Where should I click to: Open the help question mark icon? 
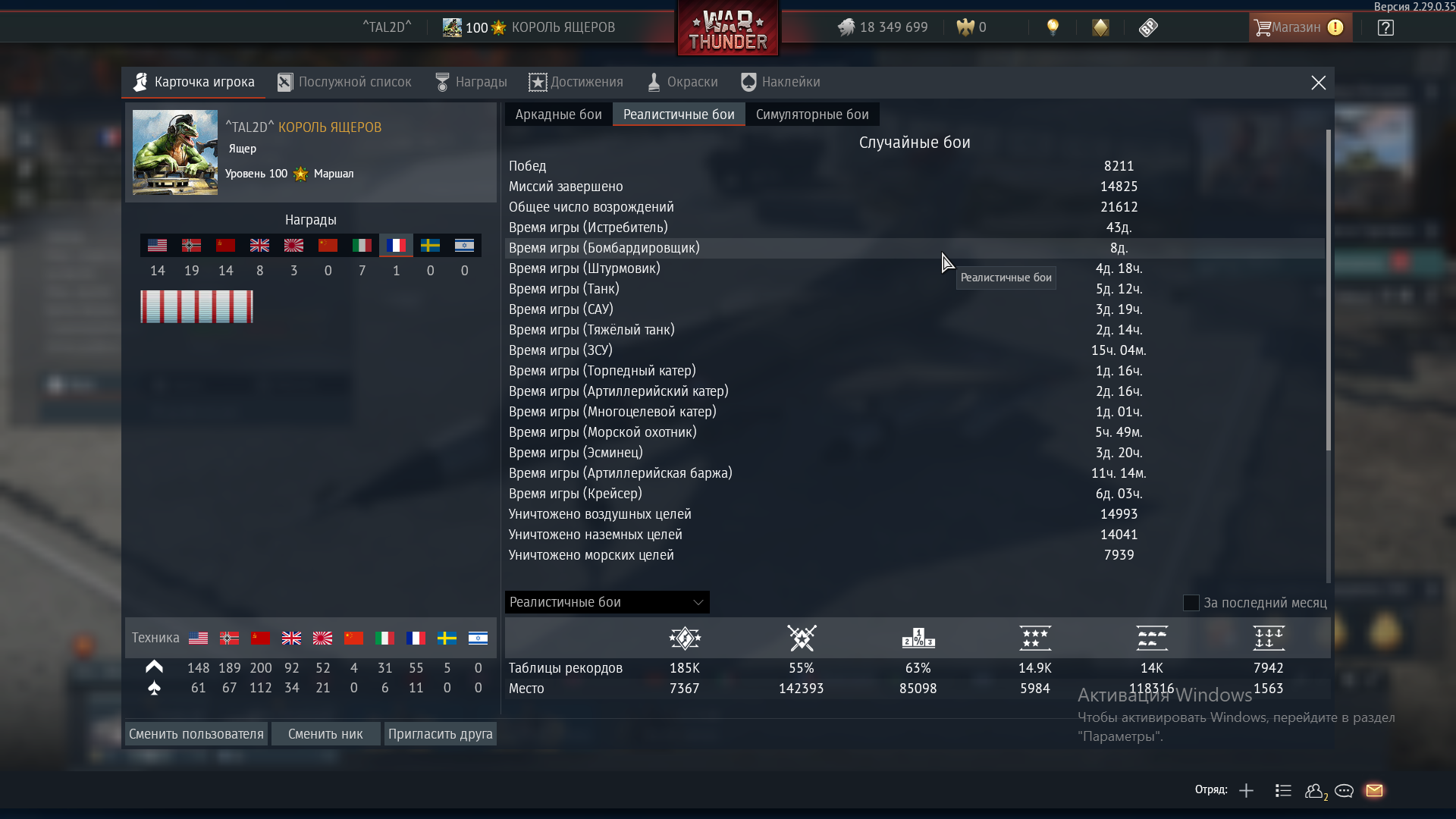[1385, 28]
